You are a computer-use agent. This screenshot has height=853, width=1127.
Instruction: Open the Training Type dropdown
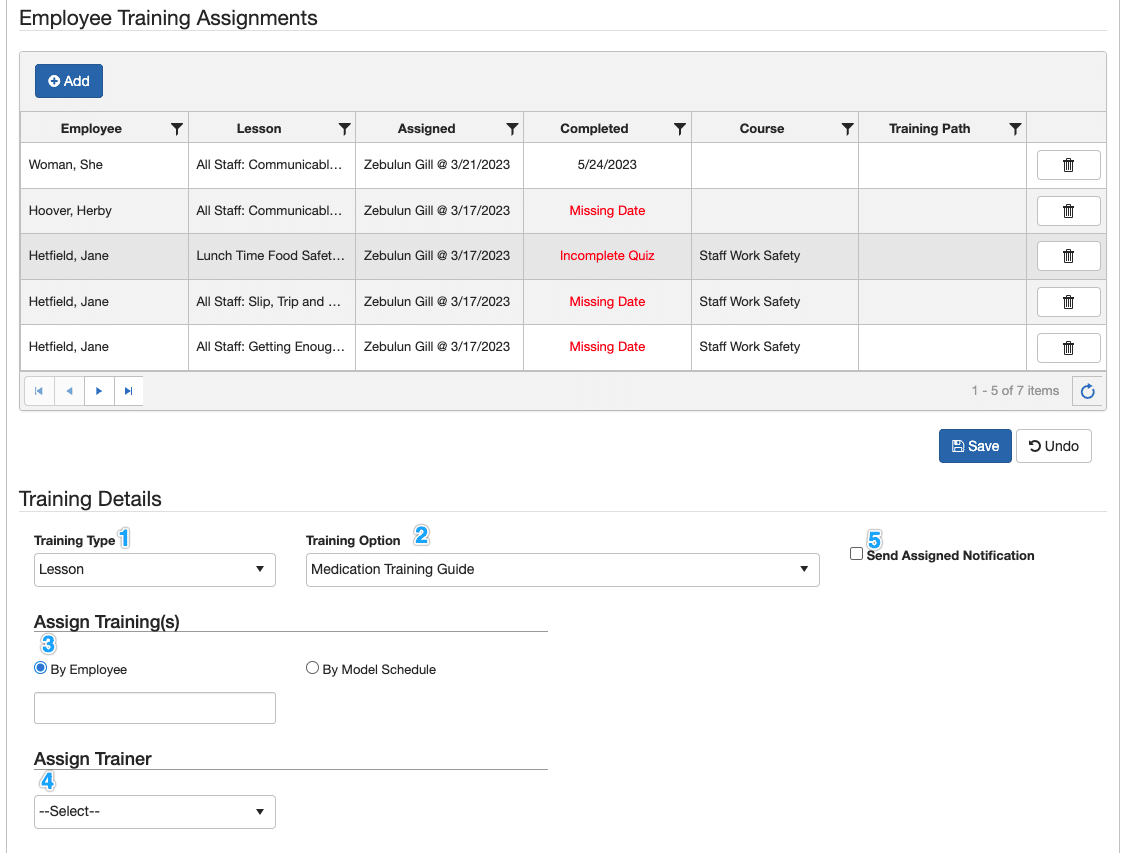pyautogui.click(x=155, y=569)
